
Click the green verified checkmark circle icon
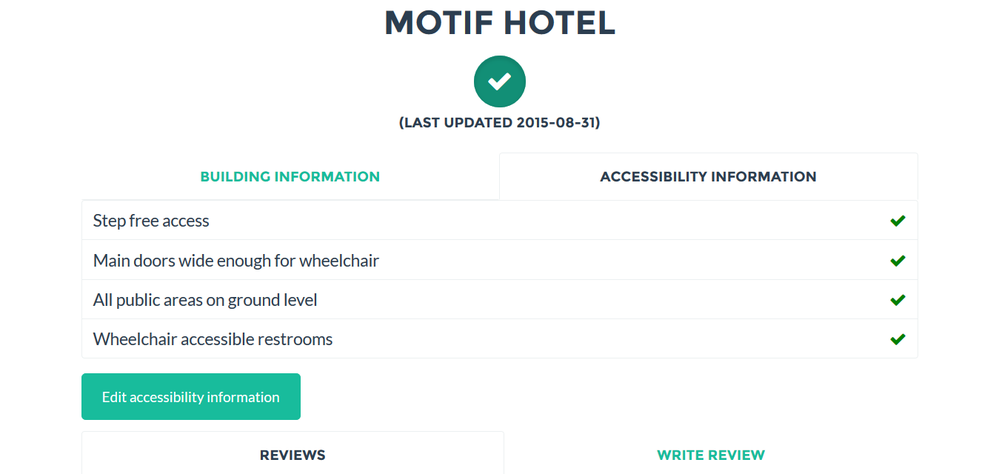(500, 81)
